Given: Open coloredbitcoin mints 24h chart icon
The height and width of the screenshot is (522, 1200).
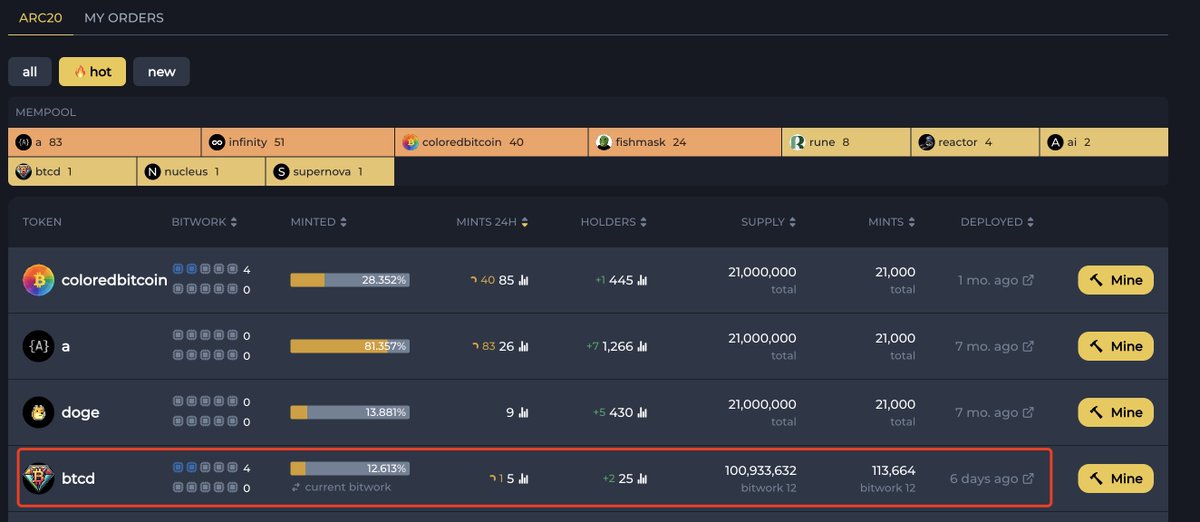Looking at the screenshot, I should (523, 281).
